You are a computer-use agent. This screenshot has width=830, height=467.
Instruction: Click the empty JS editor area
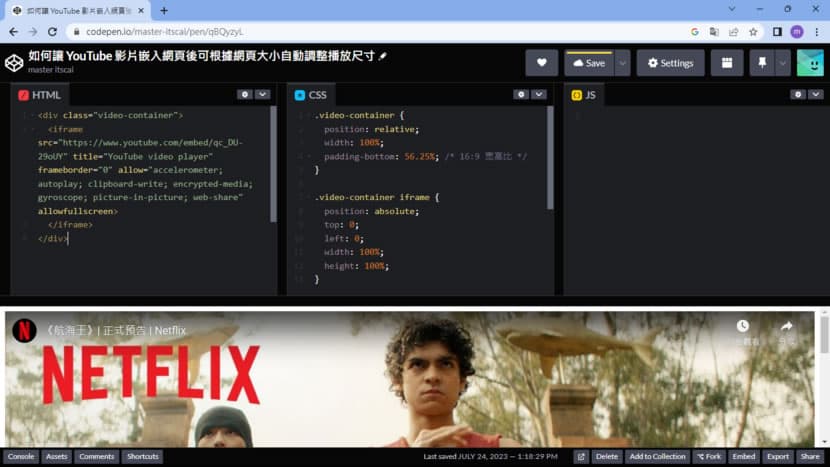pyautogui.click(x=696, y=200)
